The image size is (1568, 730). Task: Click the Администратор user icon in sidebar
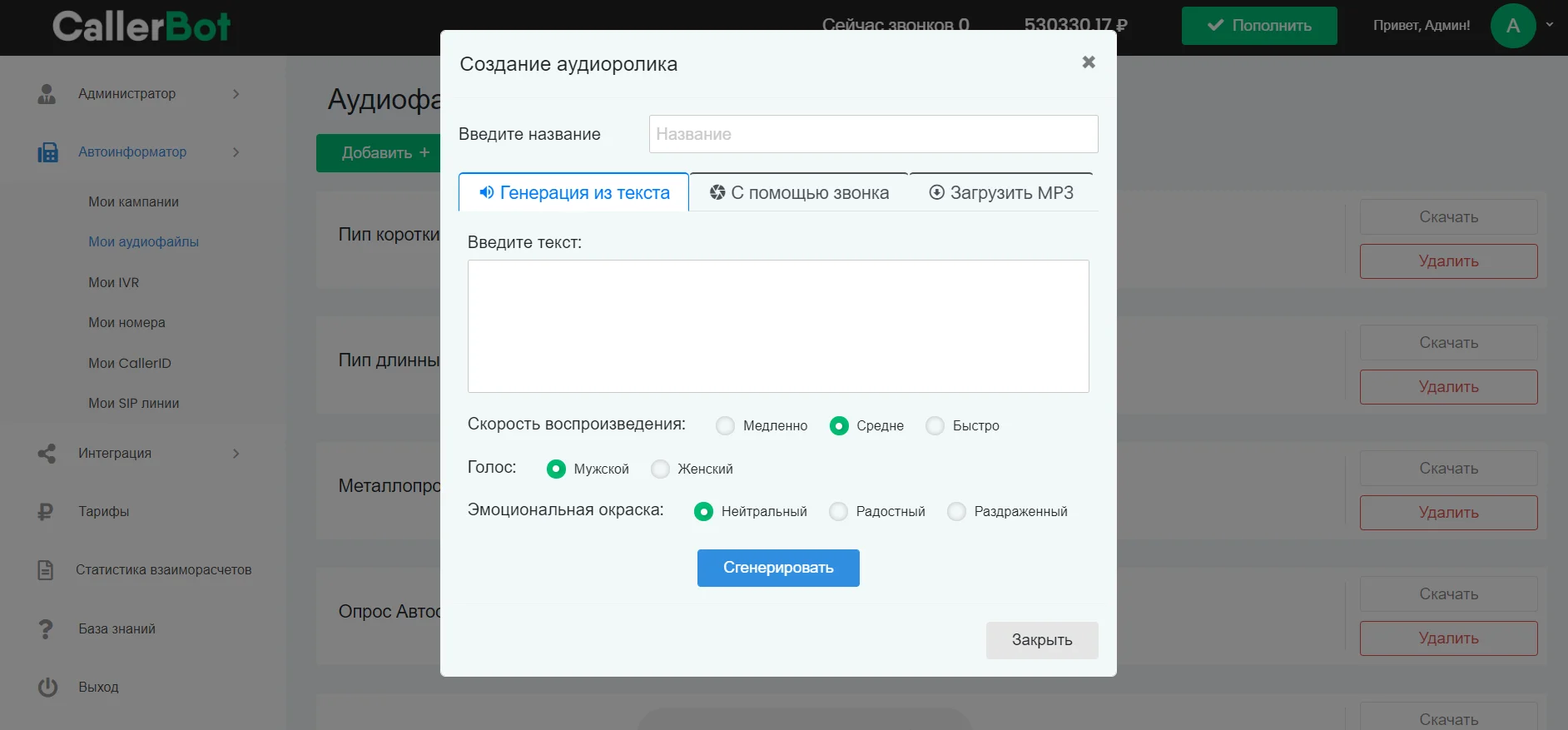47,94
